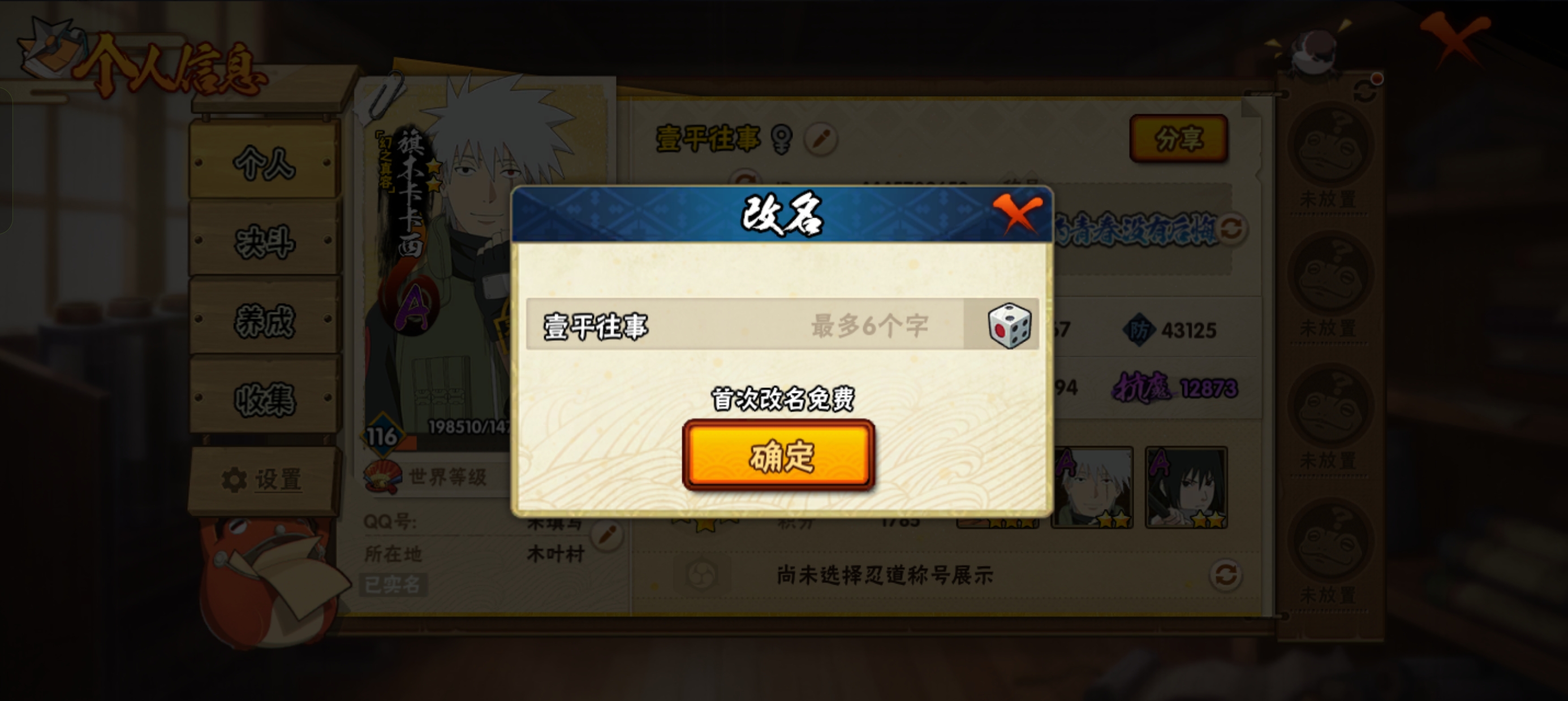Open the 分享 share button
The image size is (1568, 701).
point(1178,139)
